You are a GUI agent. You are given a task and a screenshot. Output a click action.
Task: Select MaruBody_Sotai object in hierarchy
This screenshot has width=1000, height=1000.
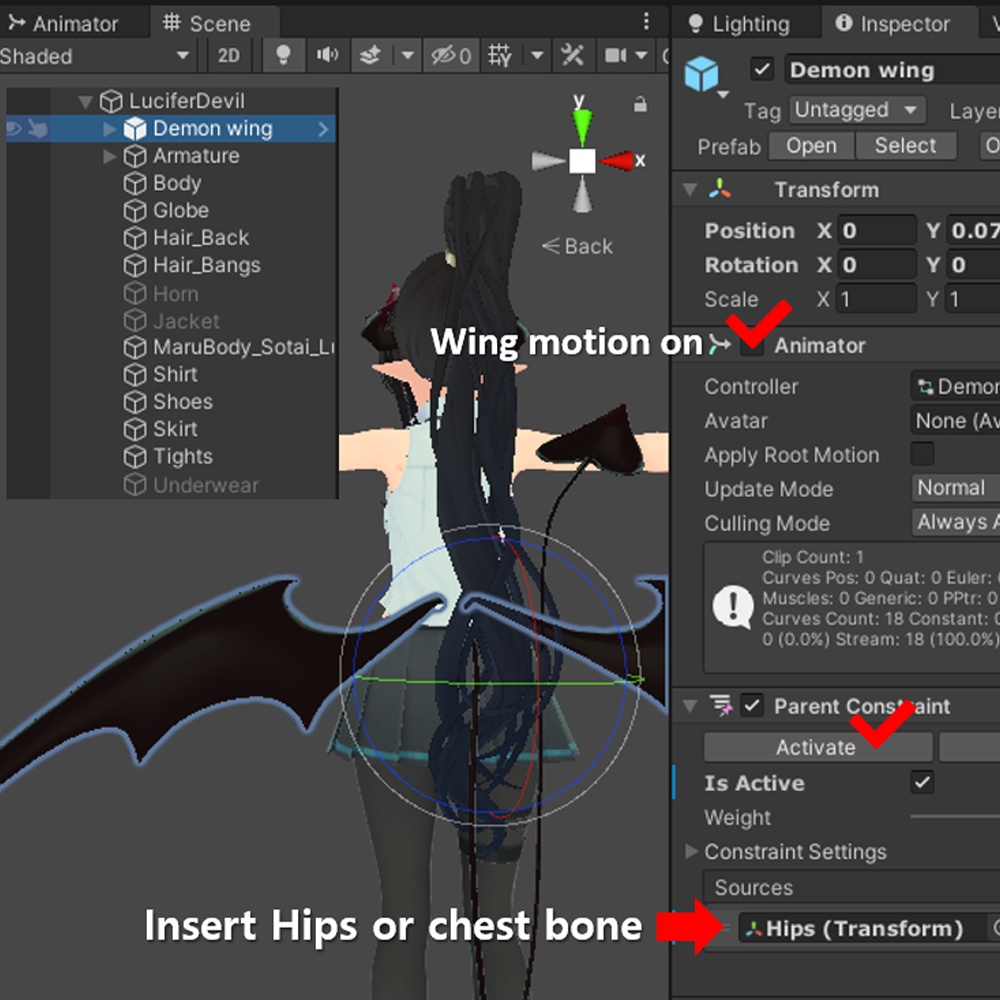click(243, 347)
